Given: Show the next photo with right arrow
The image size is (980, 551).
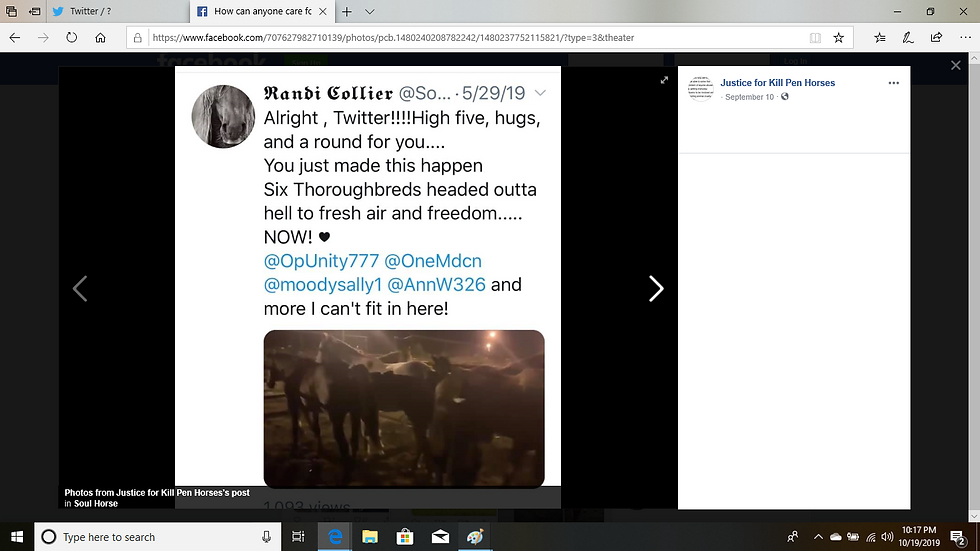Looking at the screenshot, I should 656,289.
